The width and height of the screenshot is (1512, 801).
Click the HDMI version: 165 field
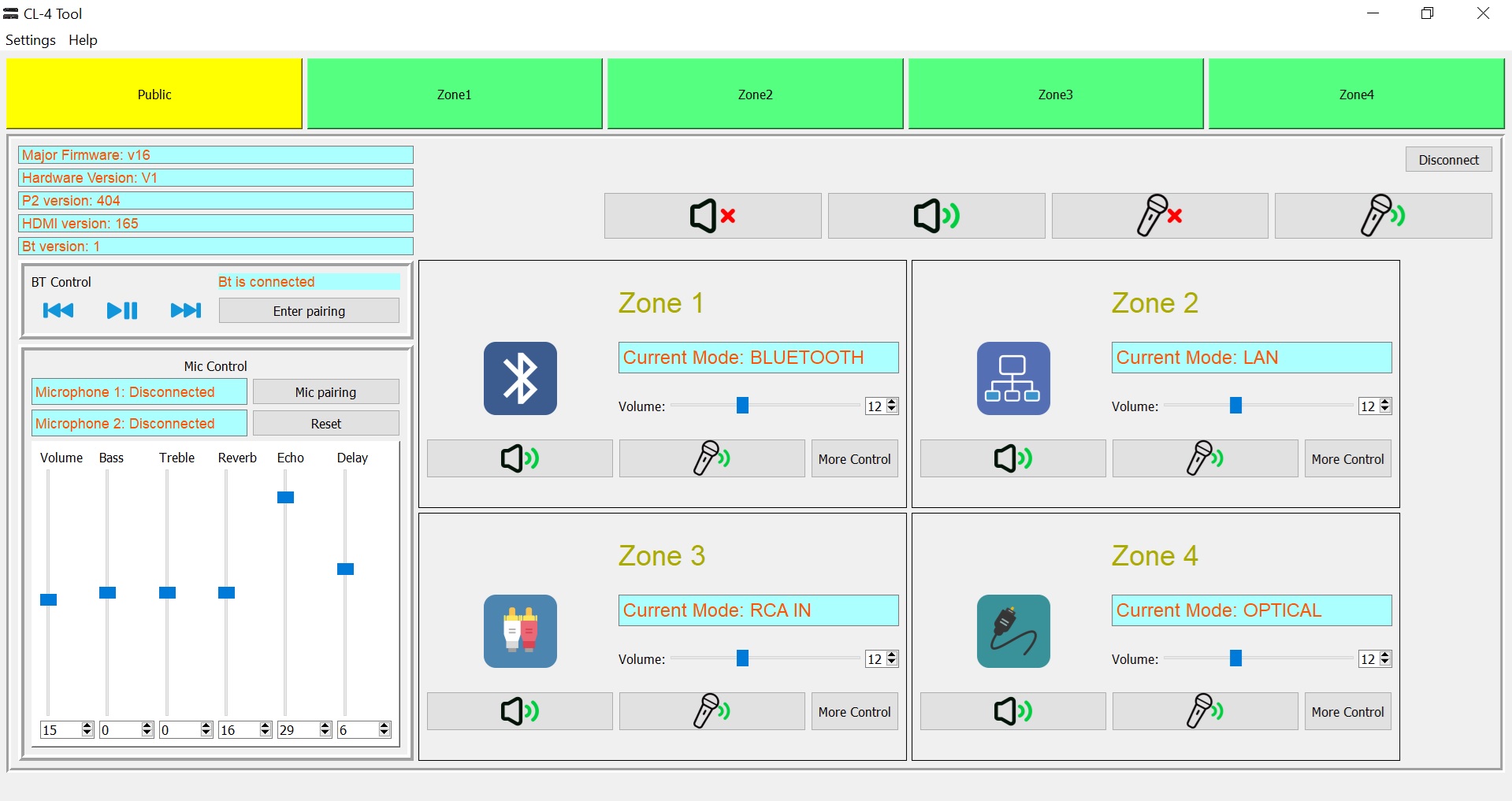[x=216, y=224]
